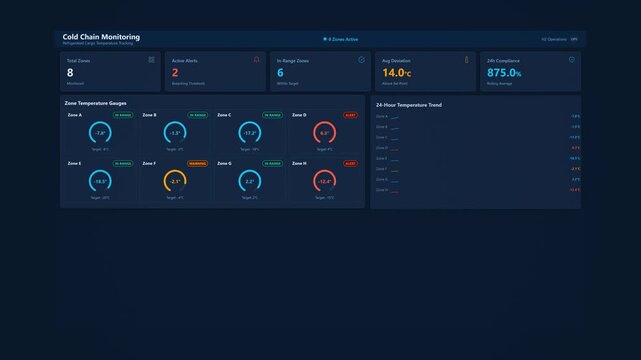Select the Zone B circular temperature gauge
641x360 pixels.
175,133
